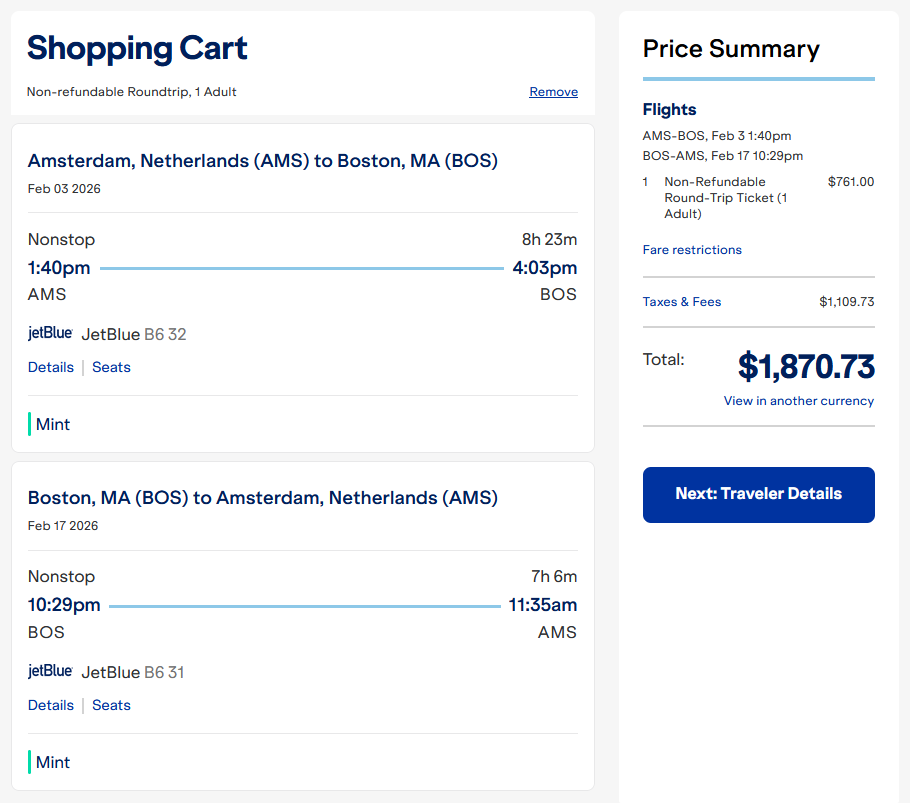910x806 pixels.
Task: Click the Mint fare label on the Boston to Amsterdam flight
Action: [x=52, y=762]
